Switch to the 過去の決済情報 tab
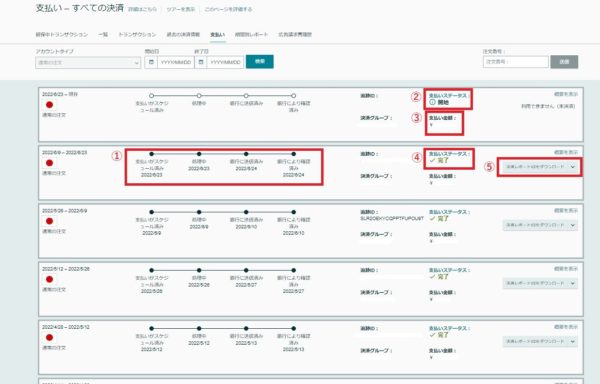The width and height of the screenshot is (600, 384). pos(183,34)
